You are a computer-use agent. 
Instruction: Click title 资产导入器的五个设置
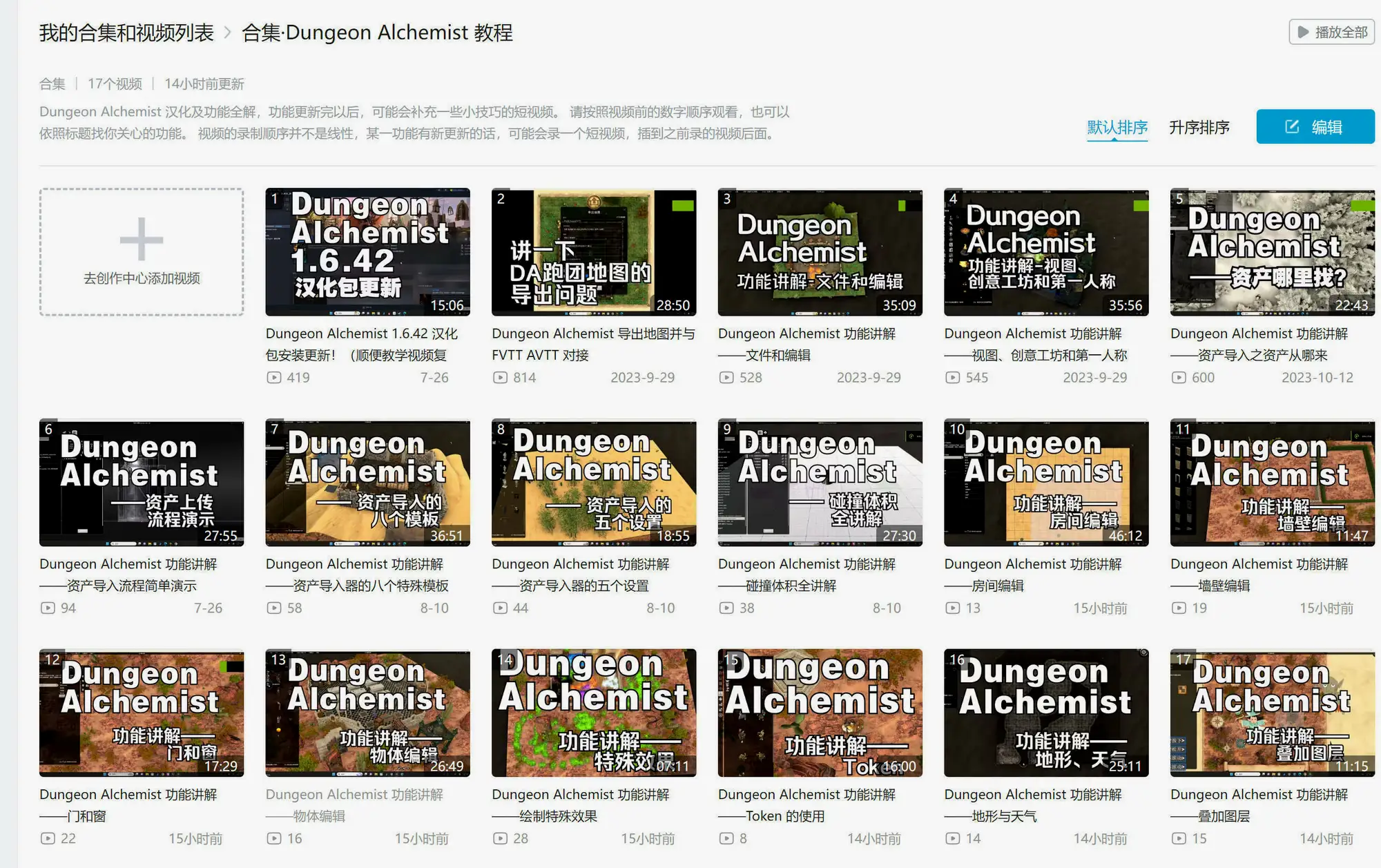pos(581,575)
